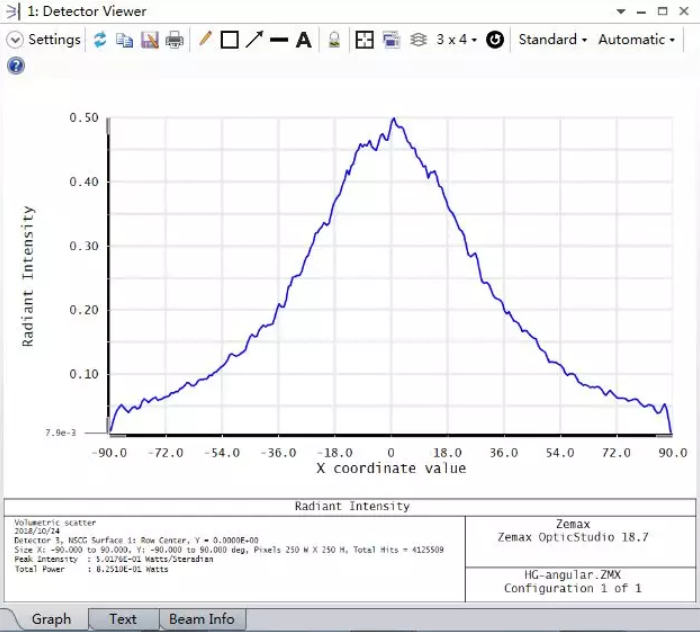Viewport: 700px width, 632px height.
Task: Select the text annotation tool
Action: coord(303,40)
